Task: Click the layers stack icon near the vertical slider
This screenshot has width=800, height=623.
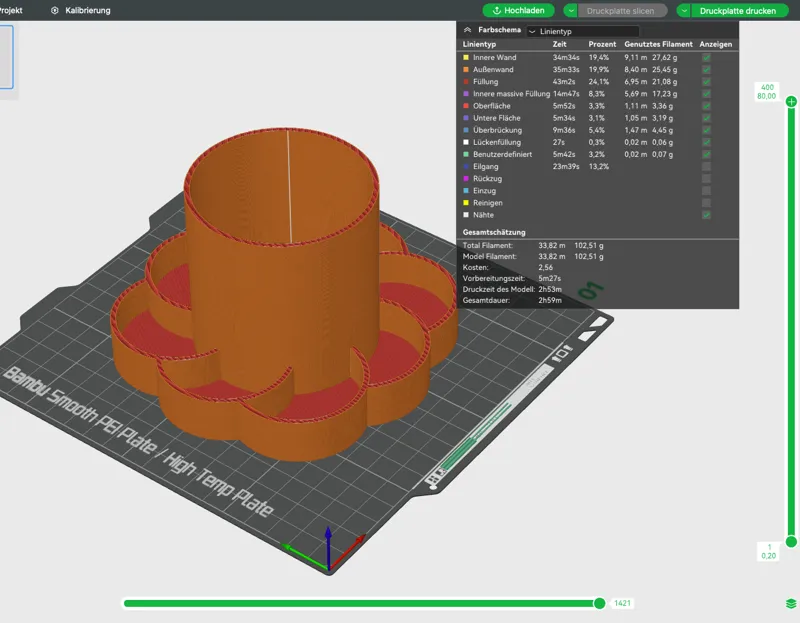Action: pos(791,604)
